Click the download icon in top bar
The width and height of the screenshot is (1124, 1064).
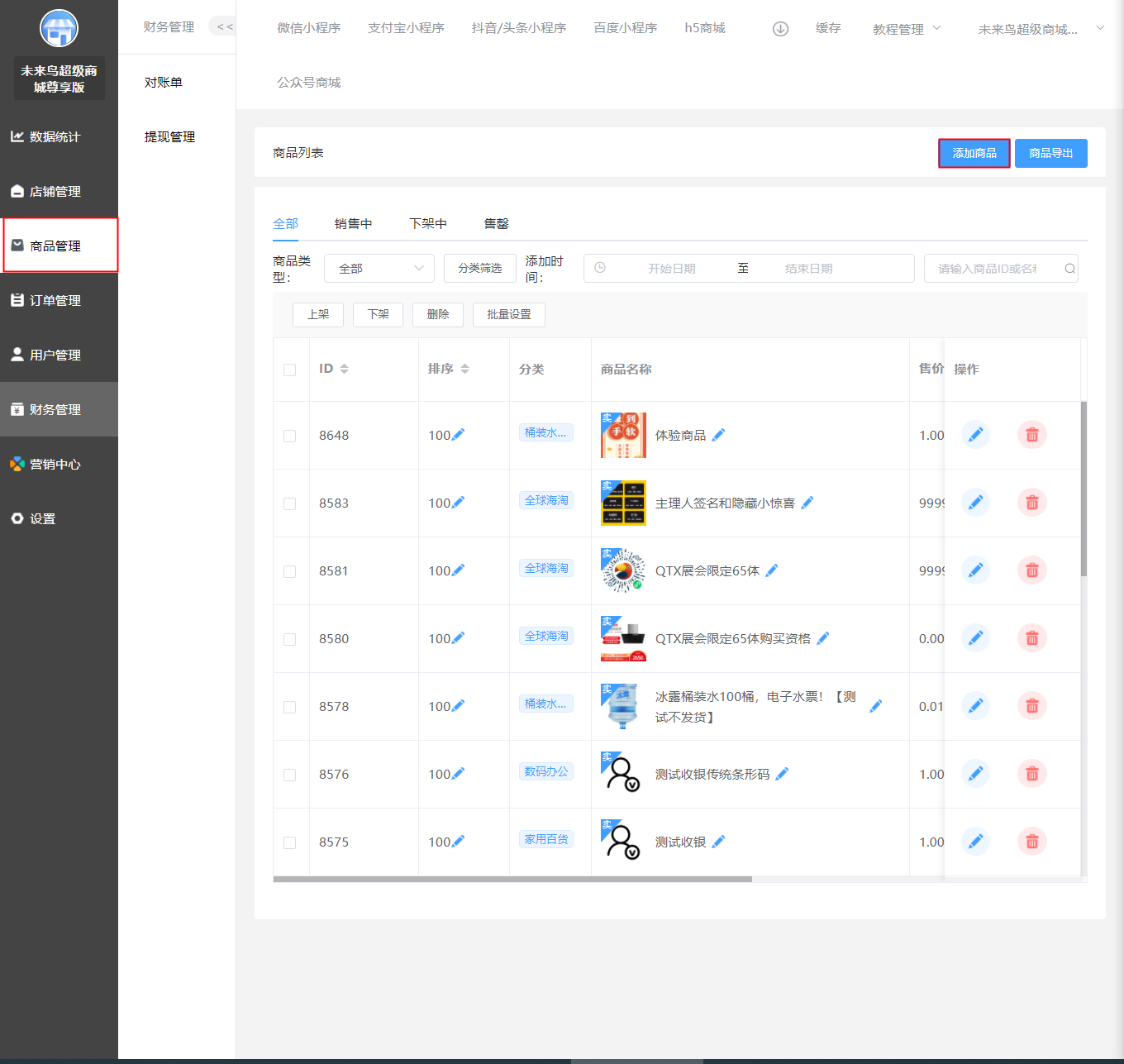pyautogui.click(x=780, y=29)
